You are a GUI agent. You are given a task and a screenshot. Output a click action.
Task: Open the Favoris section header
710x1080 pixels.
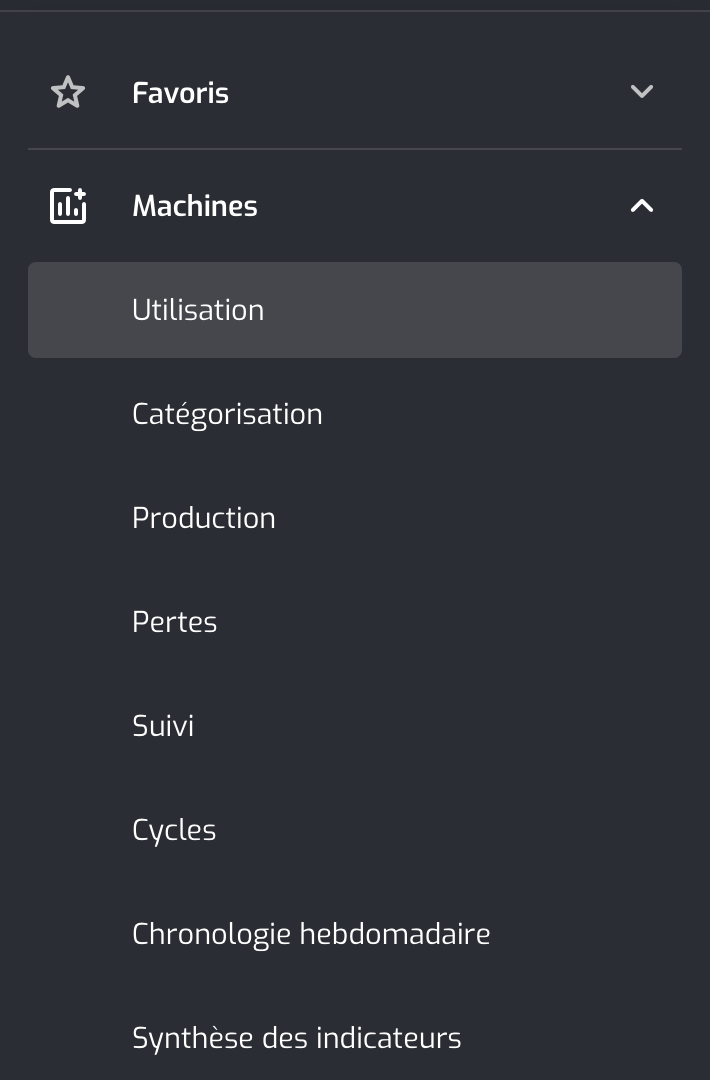point(355,92)
